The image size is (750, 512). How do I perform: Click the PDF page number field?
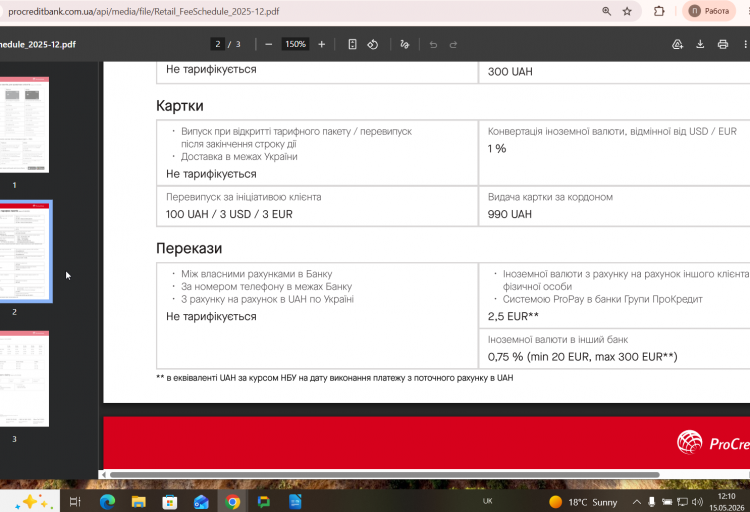(218, 44)
